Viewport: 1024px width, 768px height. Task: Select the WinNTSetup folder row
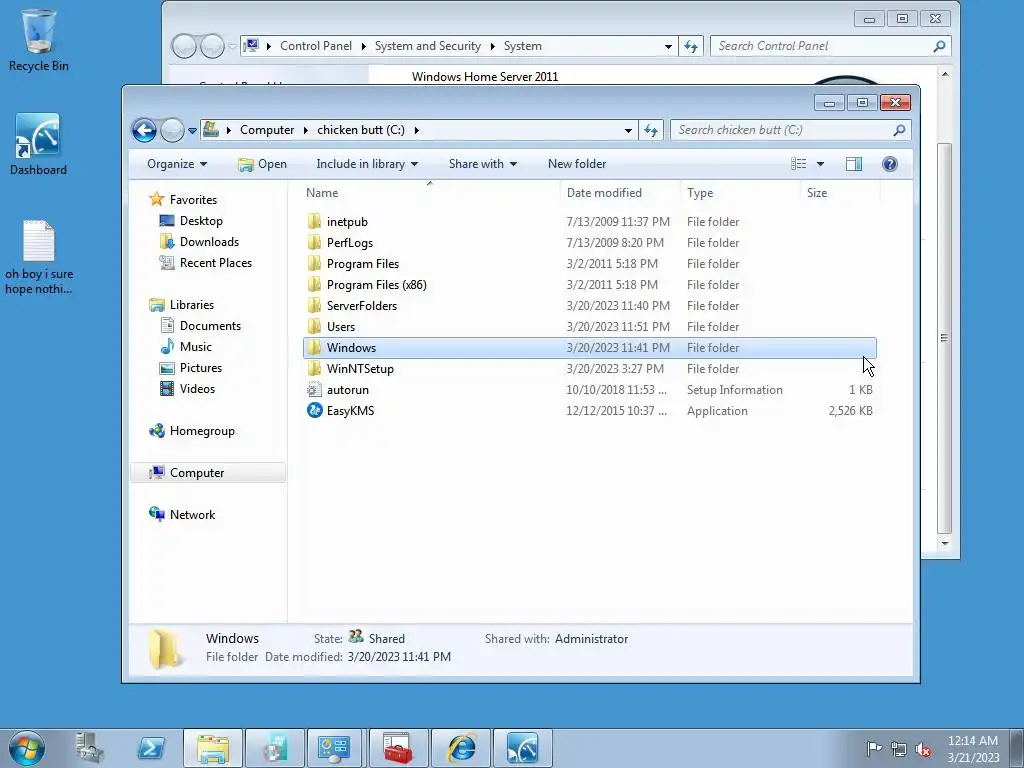coord(590,368)
